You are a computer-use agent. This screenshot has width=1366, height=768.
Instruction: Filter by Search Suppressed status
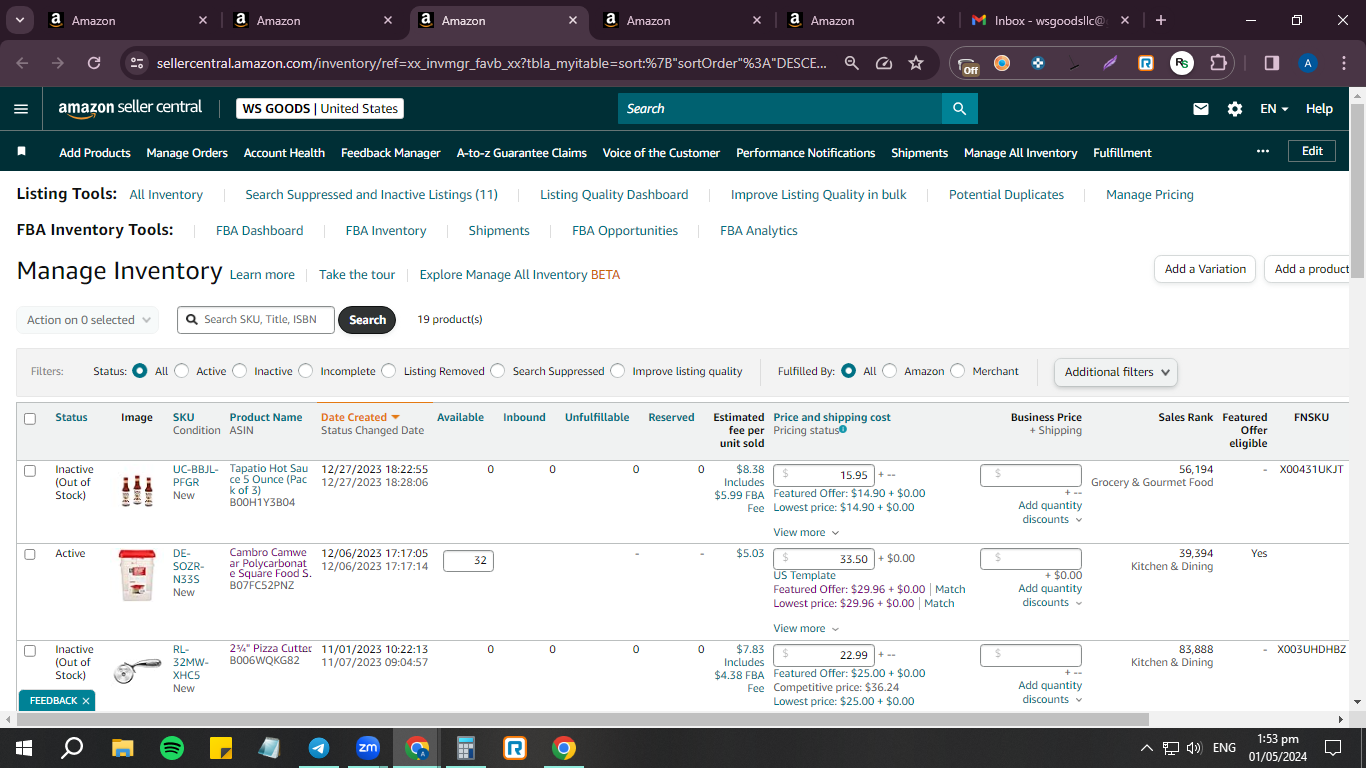pyautogui.click(x=498, y=371)
